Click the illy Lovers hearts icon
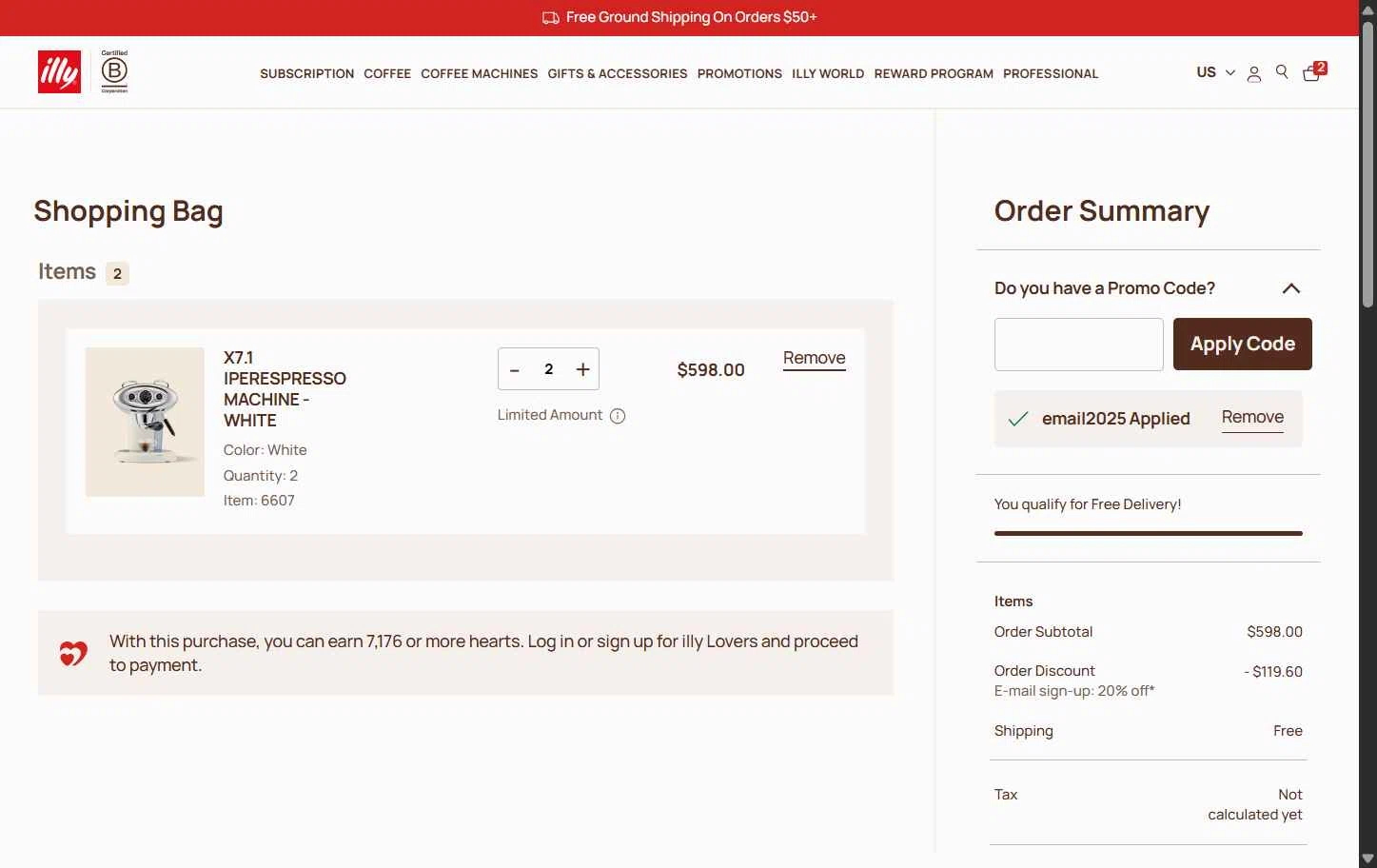 point(73,653)
